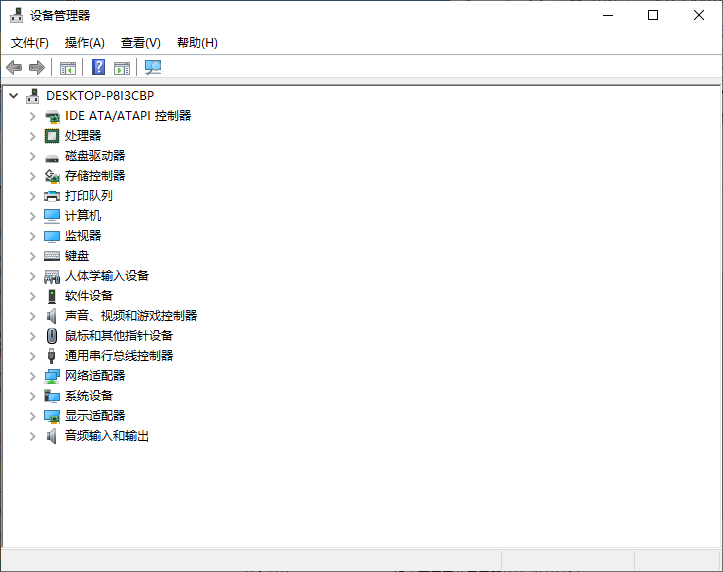Expand the IDE ATA/ATAPI 控制器 node
Viewport: 723px width, 572px height.
[32, 116]
